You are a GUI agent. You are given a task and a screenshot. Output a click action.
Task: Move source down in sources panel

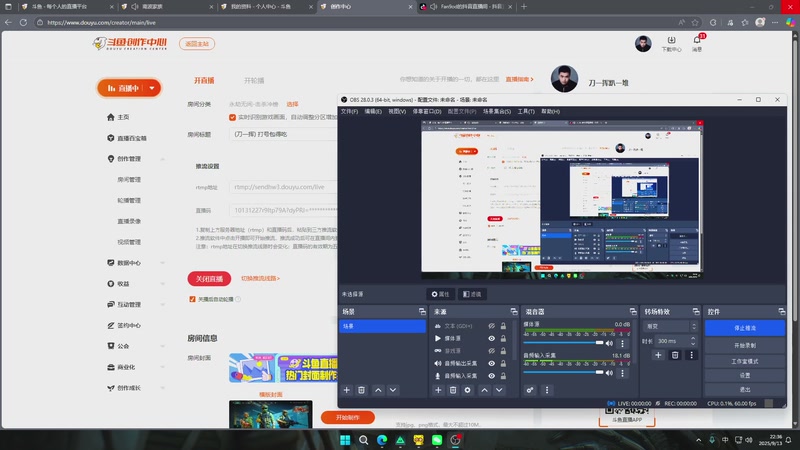499,390
